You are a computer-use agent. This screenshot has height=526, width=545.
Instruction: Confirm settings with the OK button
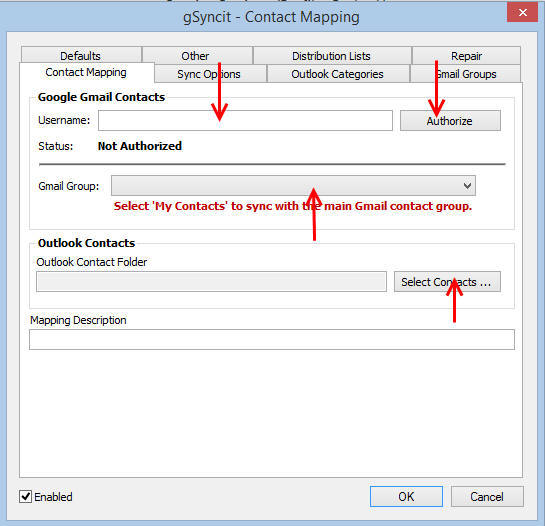coord(406,496)
